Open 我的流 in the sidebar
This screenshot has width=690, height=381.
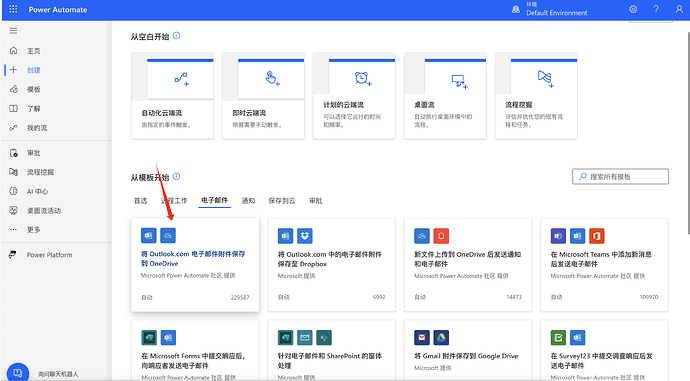coord(37,128)
